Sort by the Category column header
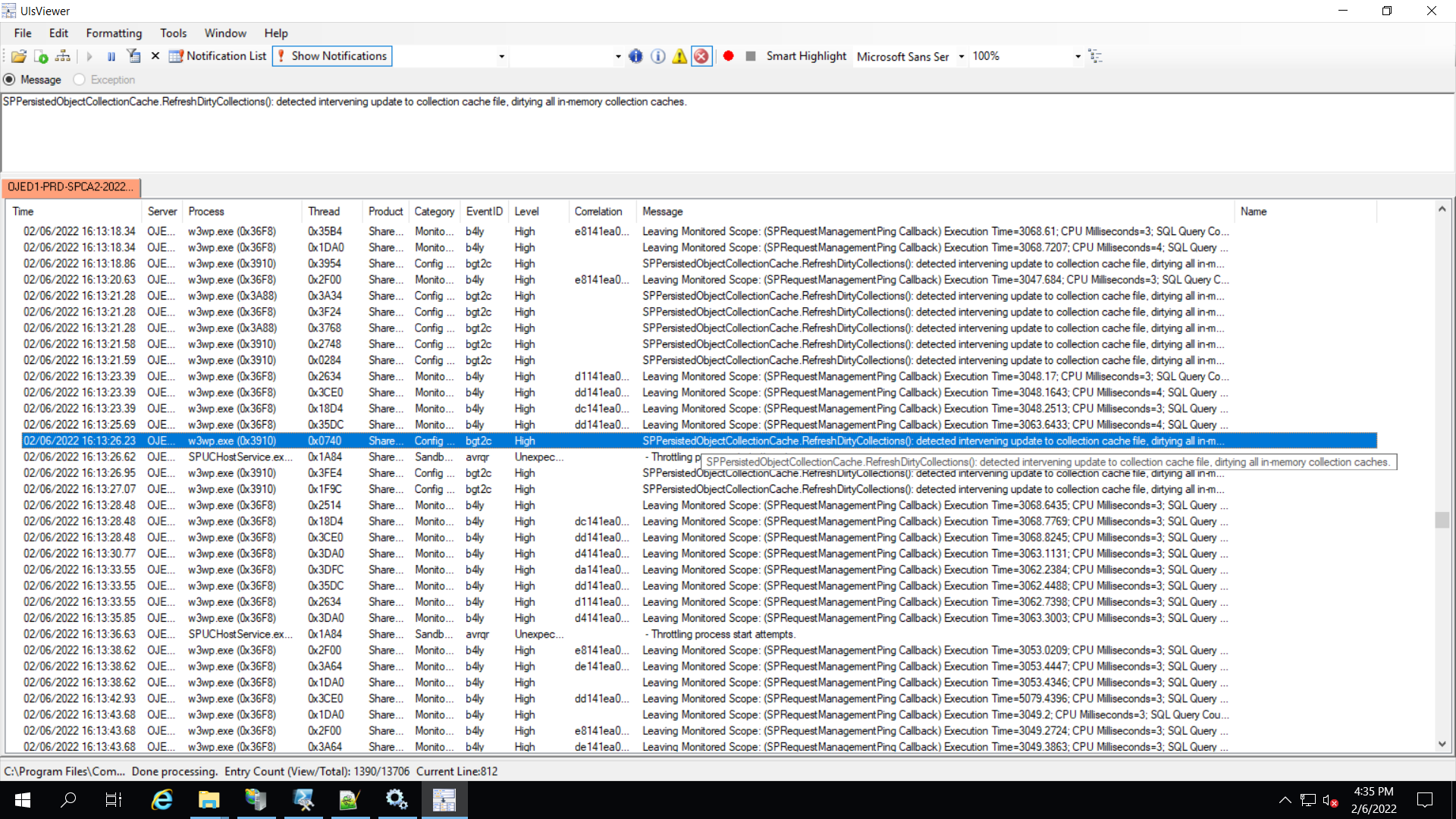1456x819 pixels. (435, 212)
